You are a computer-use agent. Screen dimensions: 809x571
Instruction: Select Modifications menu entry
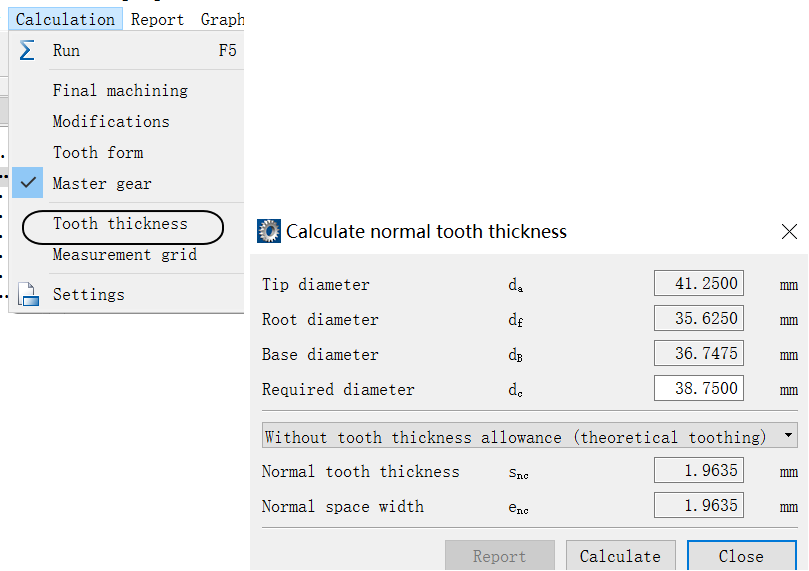[111, 122]
